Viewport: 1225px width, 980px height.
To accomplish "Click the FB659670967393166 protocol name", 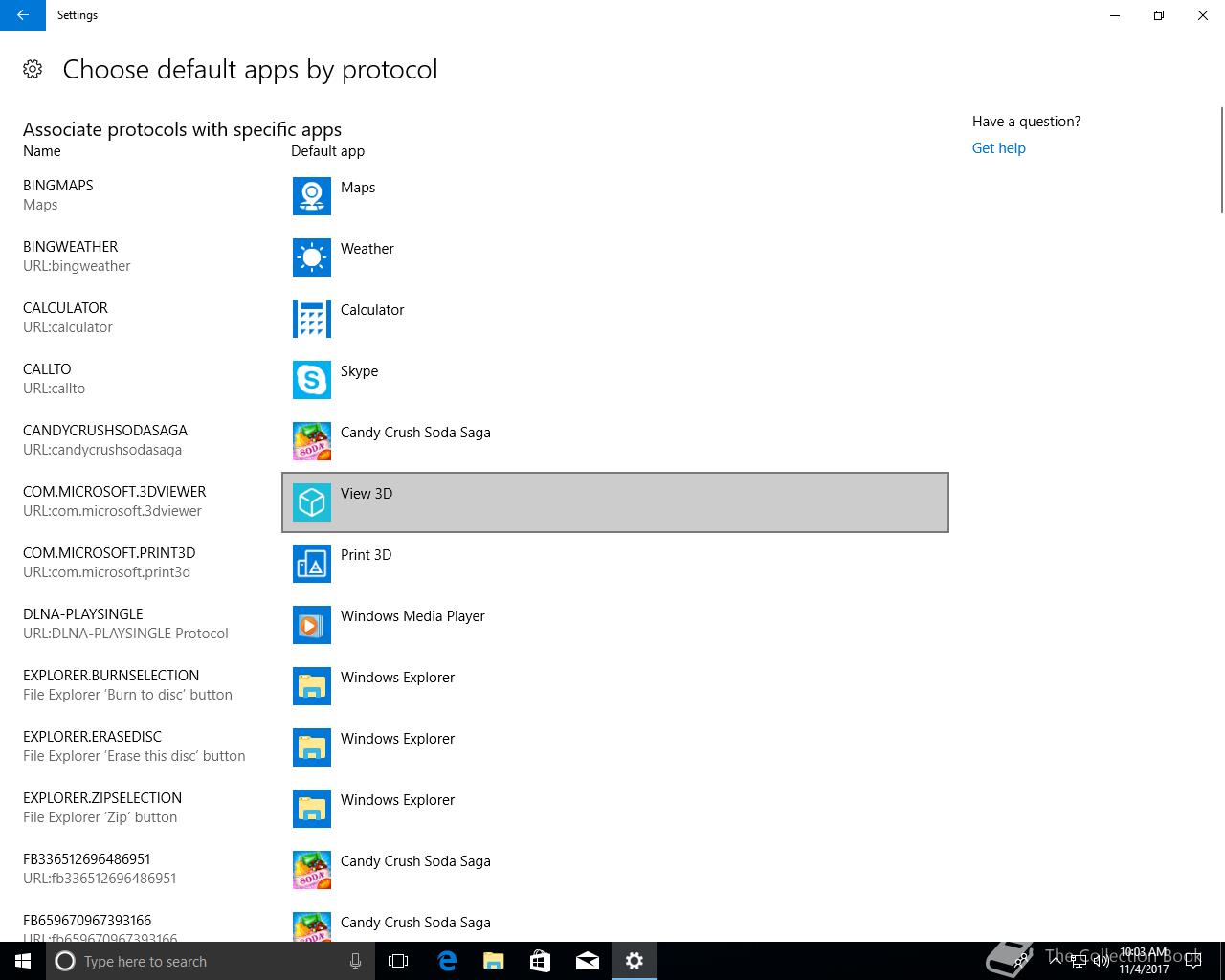I will point(87,921).
